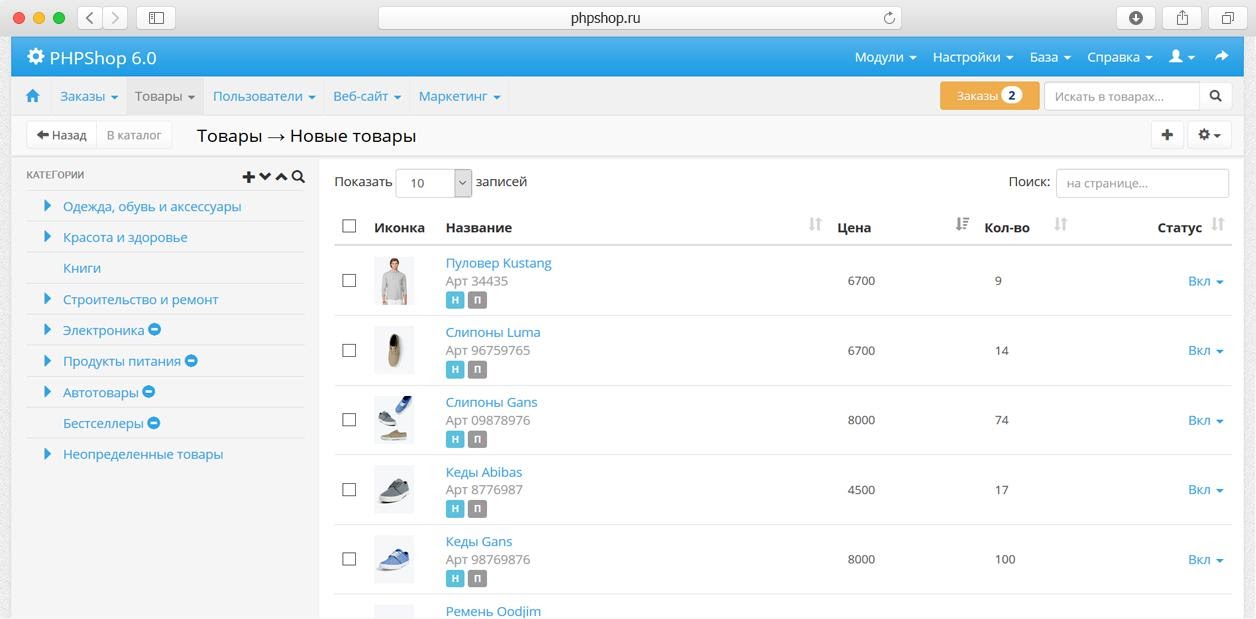Click the share arrow icon in header

point(1221,57)
